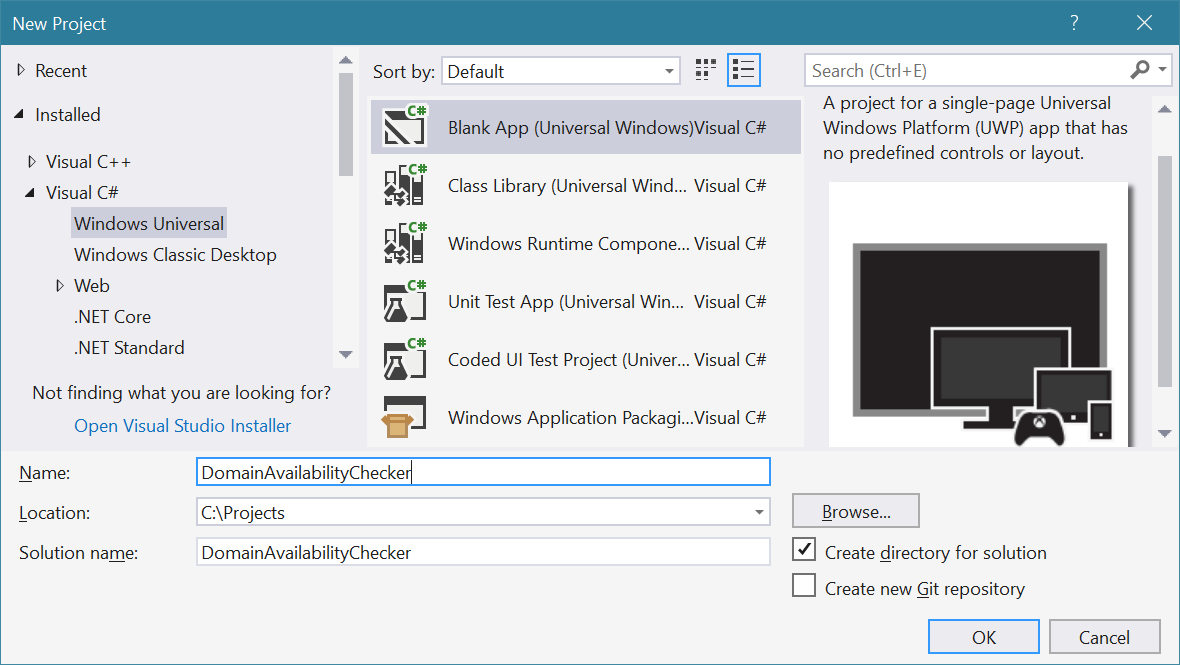Pick the Unit Test App template icon
The width and height of the screenshot is (1180, 665).
point(405,301)
